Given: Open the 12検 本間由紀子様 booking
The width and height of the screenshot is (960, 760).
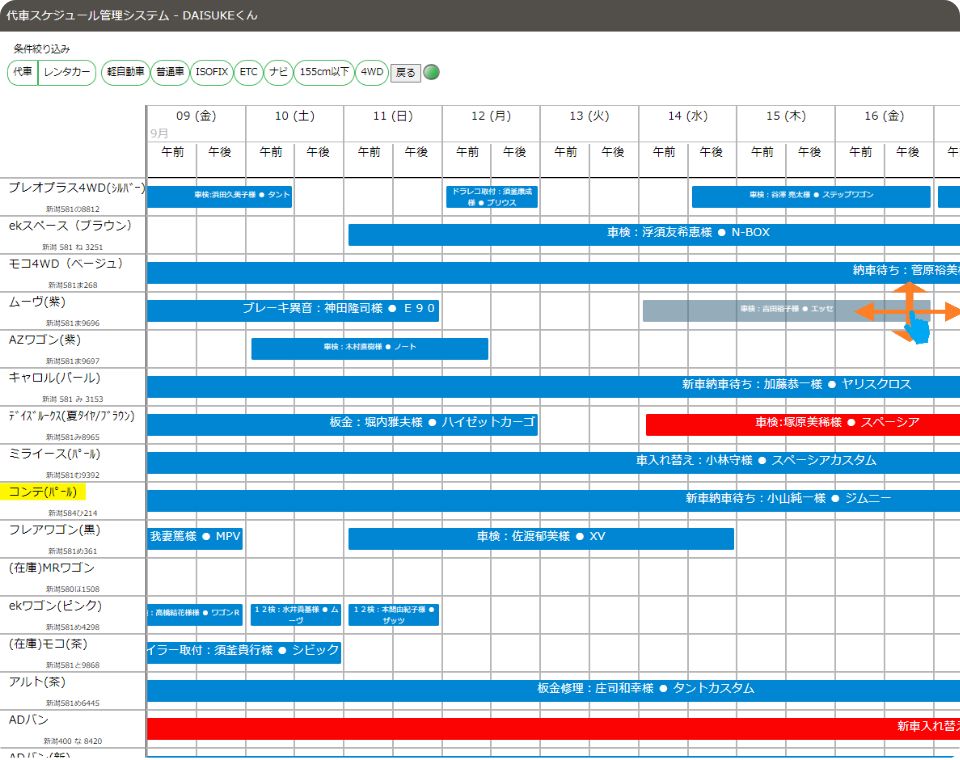Looking at the screenshot, I should click(x=394, y=614).
